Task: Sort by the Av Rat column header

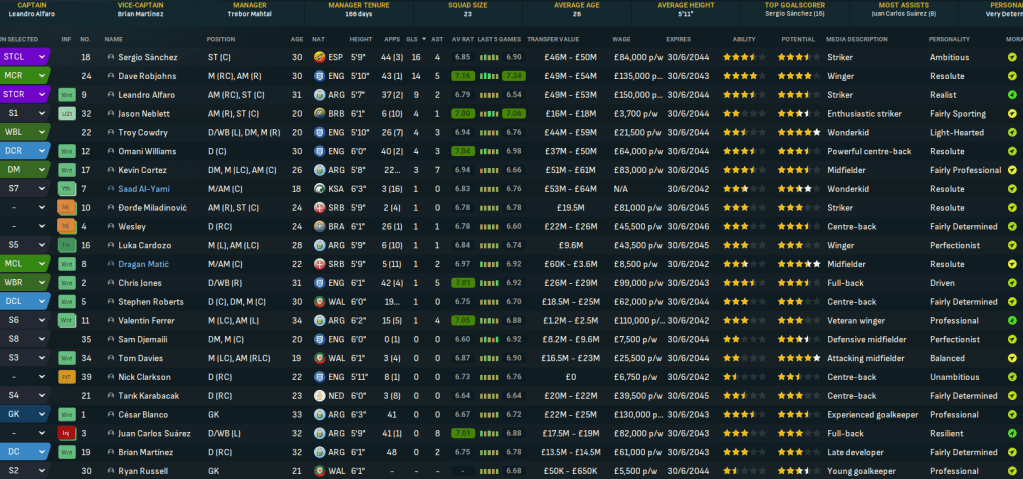Action: pos(463,39)
